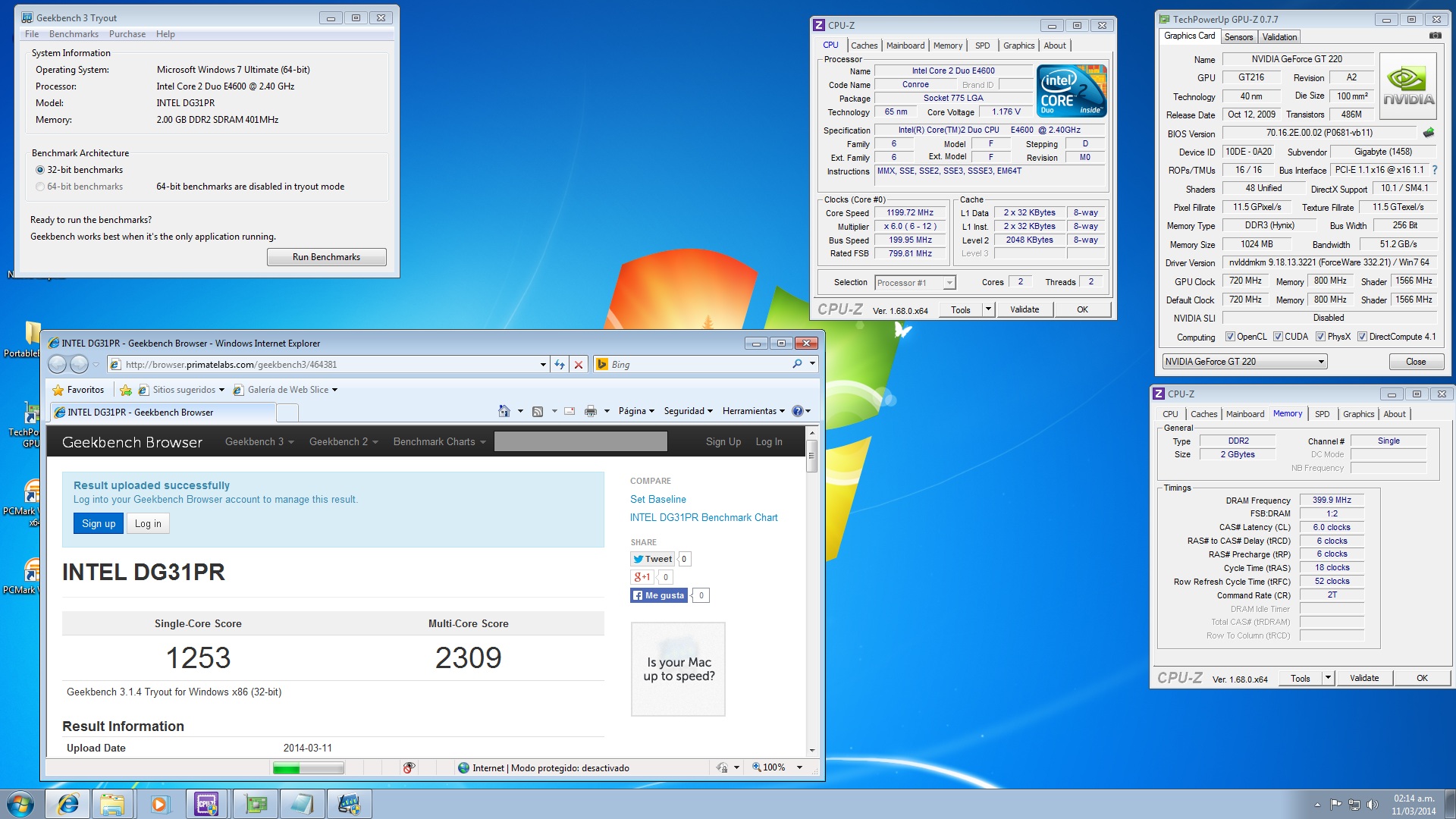Click the Intel Core 2 Duo logo in CPU-Z
This screenshot has height=819, width=1456.
1072,91
